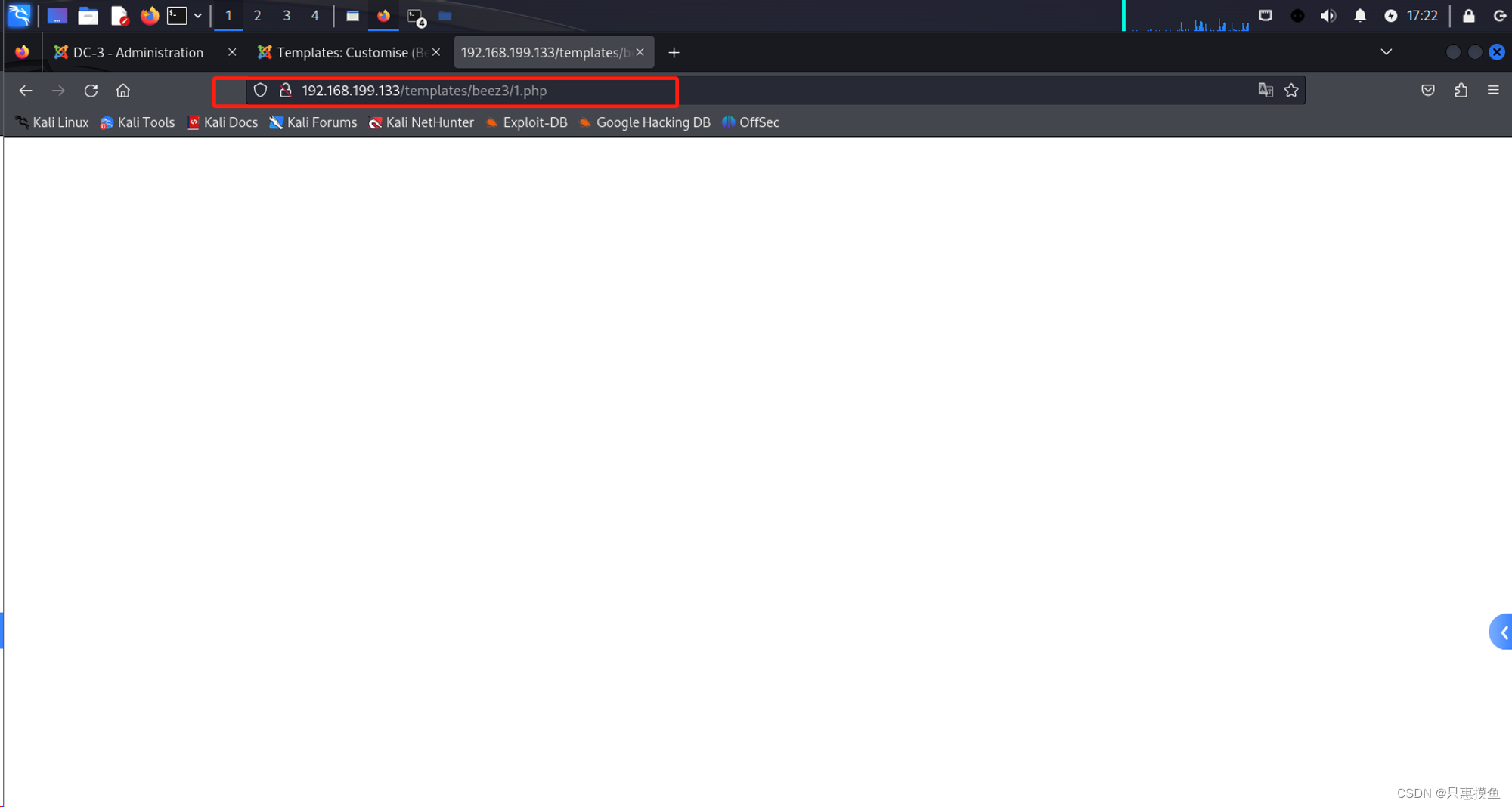Open the terminal emulator launcher
The height and width of the screenshot is (807, 1512).
click(177, 15)
